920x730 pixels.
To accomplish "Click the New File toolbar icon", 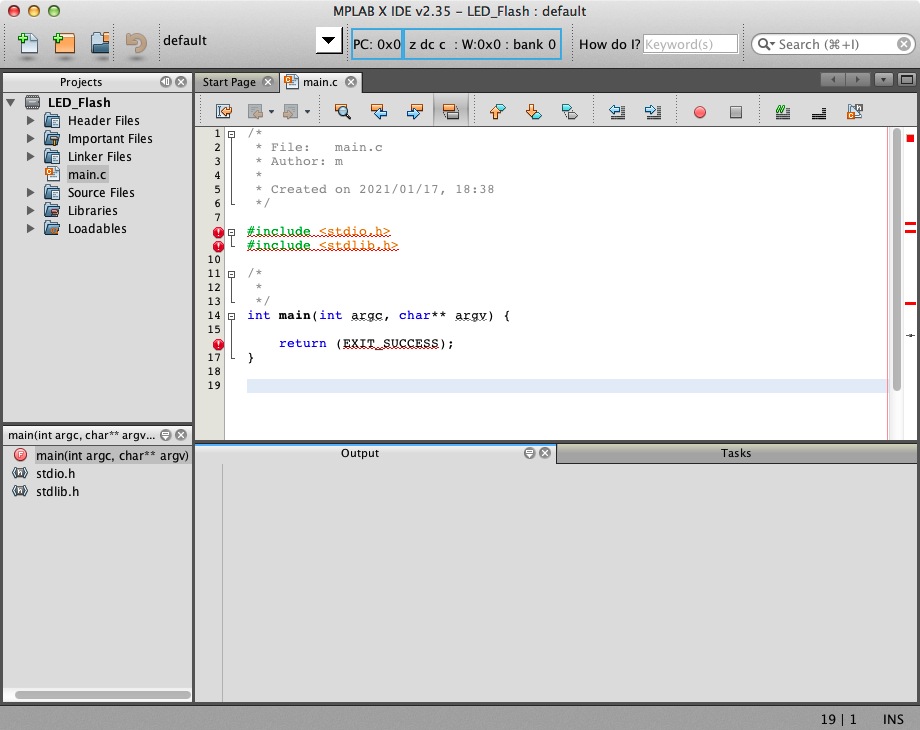I will point(28,43).
